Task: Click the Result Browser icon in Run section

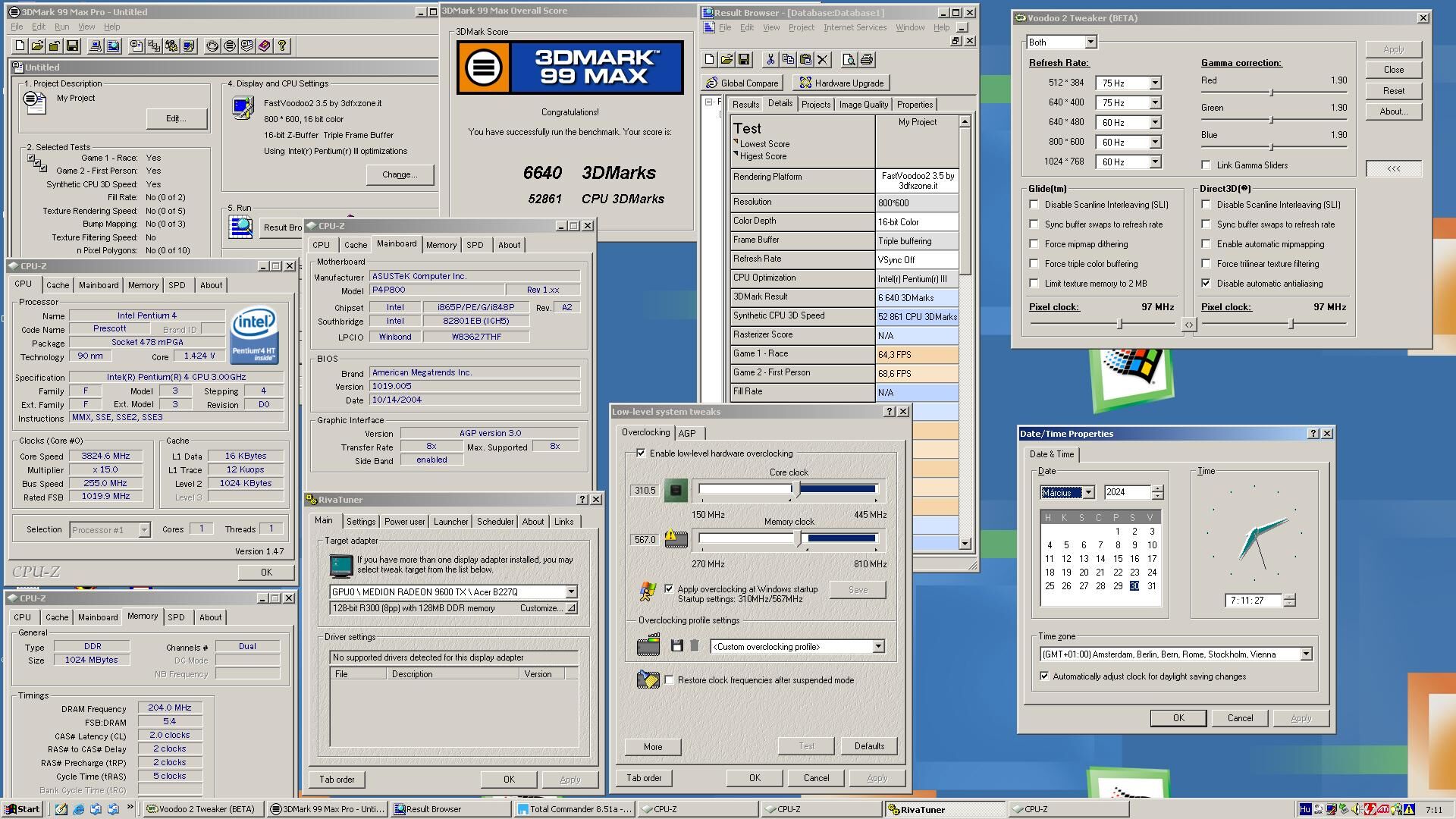Action: coord(241,226)
